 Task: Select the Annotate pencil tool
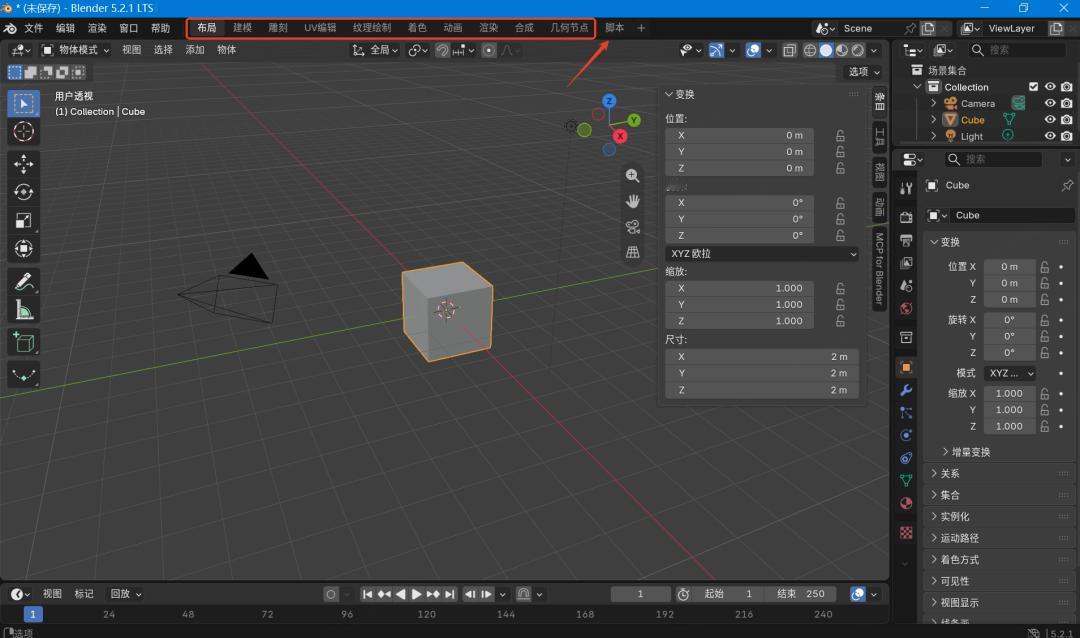tap(23, 282)
